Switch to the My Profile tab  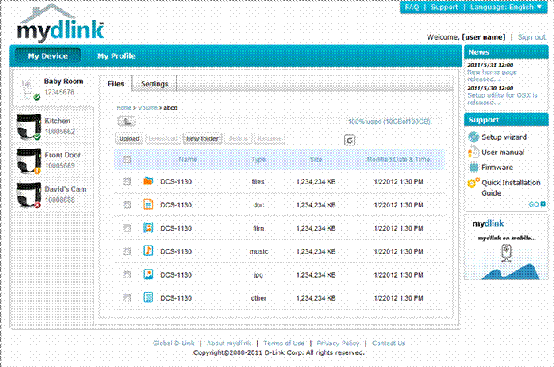pos(116,56)
